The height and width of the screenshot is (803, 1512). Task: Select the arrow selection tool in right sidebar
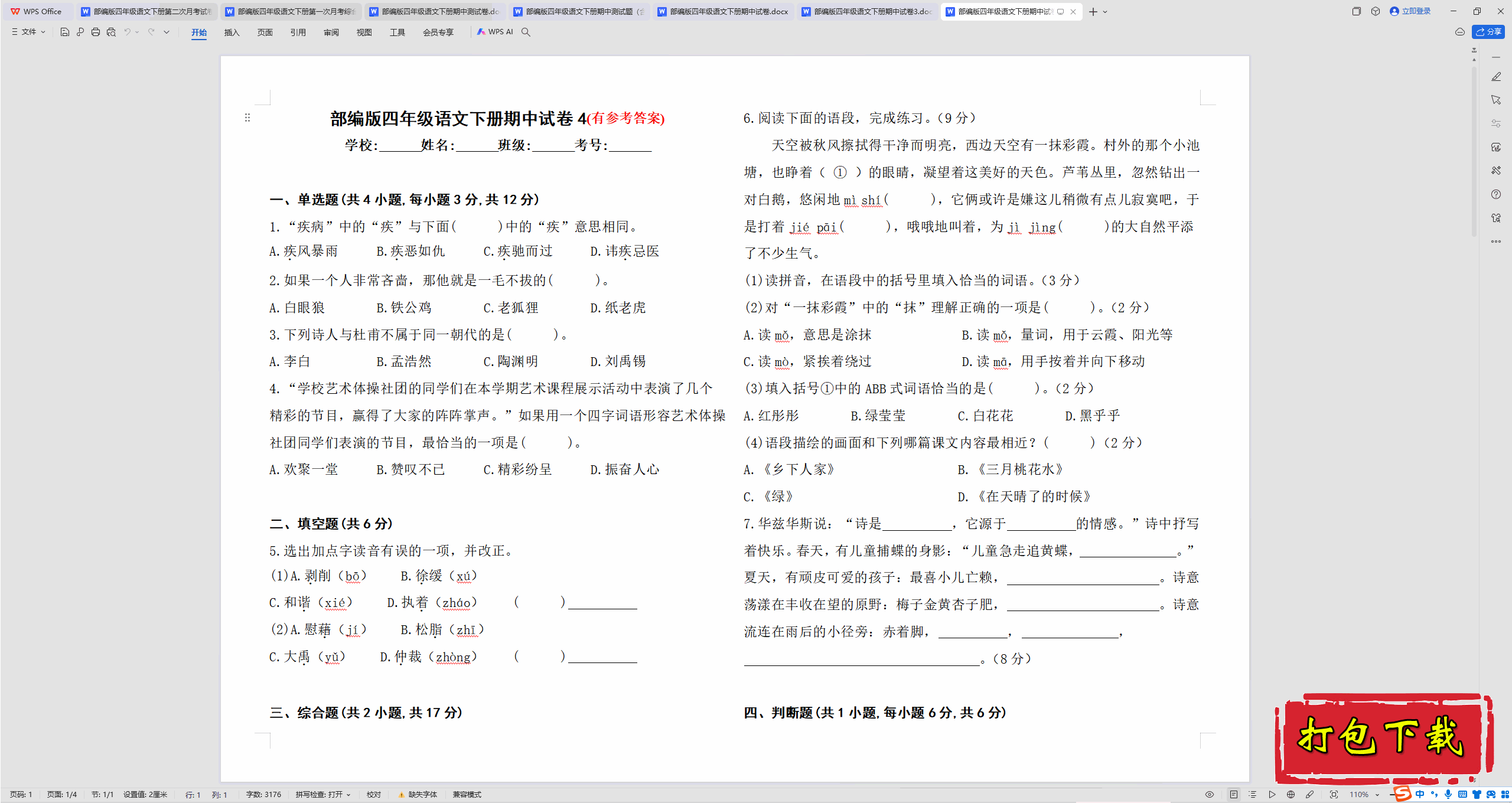[x=1496, y=100]
